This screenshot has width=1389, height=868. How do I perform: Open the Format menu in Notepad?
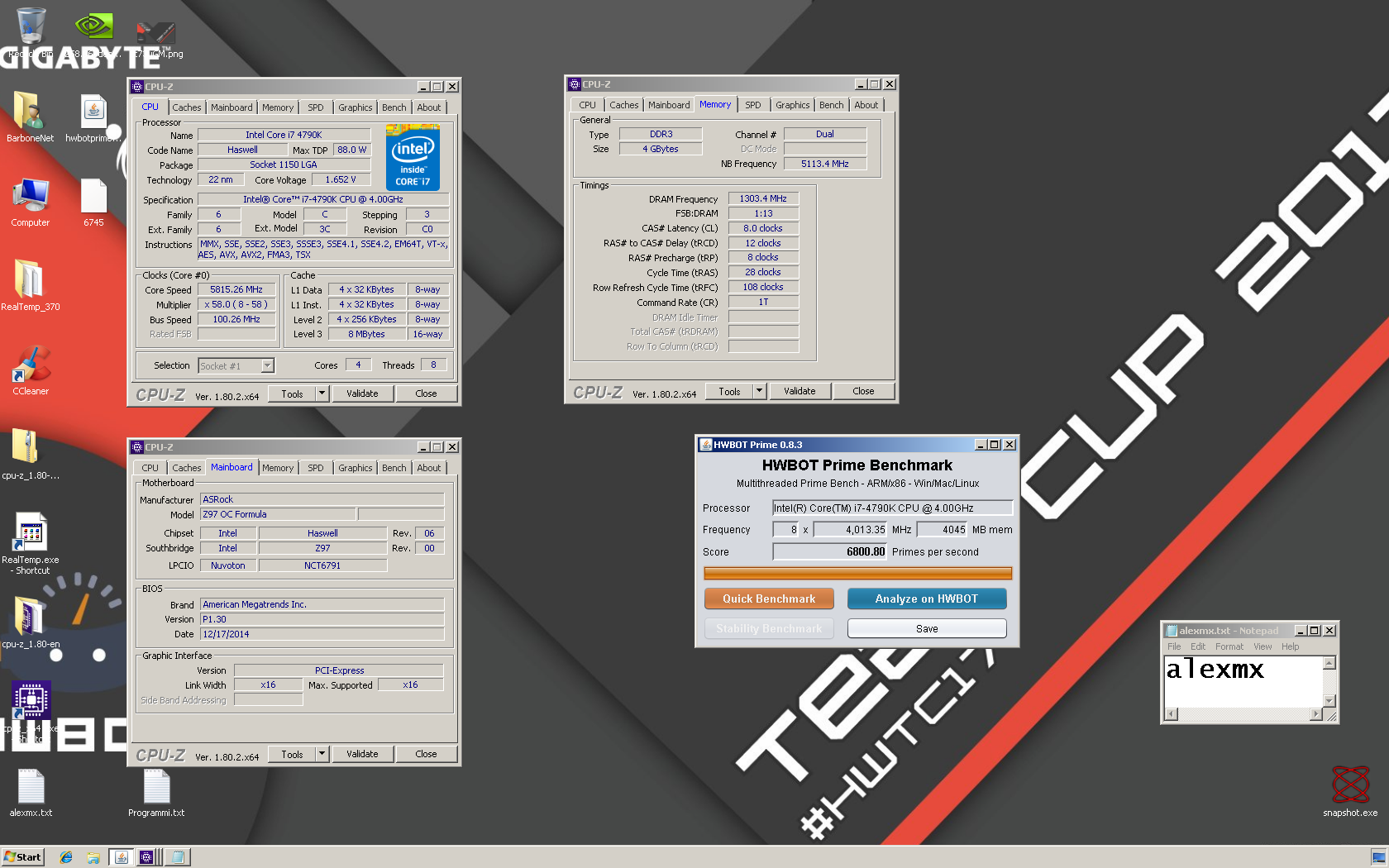[1229, 646]
